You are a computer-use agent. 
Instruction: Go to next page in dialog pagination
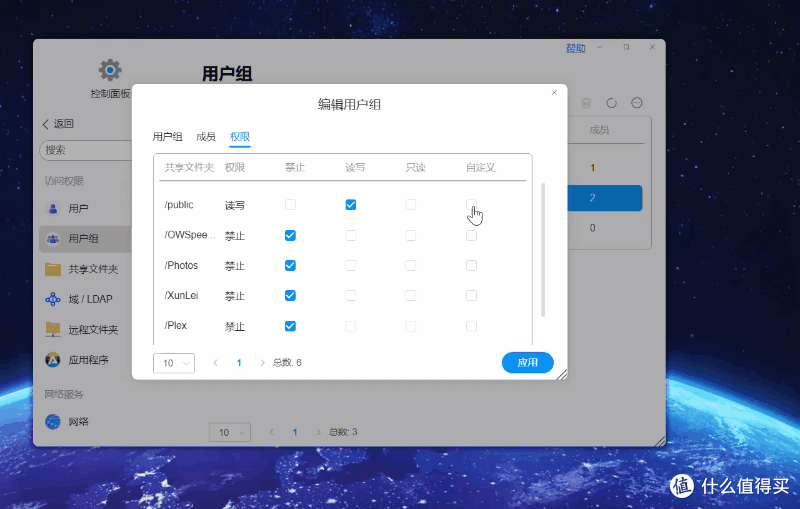pos(262,363)
